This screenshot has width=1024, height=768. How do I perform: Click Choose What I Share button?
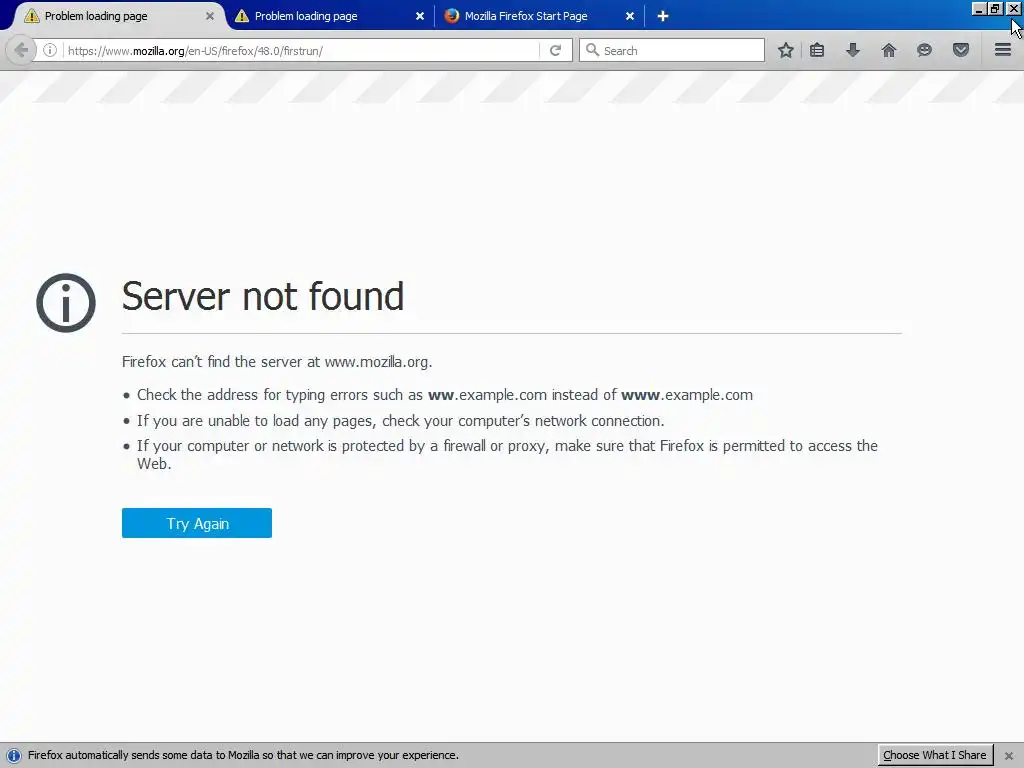pyautogui.click(x=935, y=755)
